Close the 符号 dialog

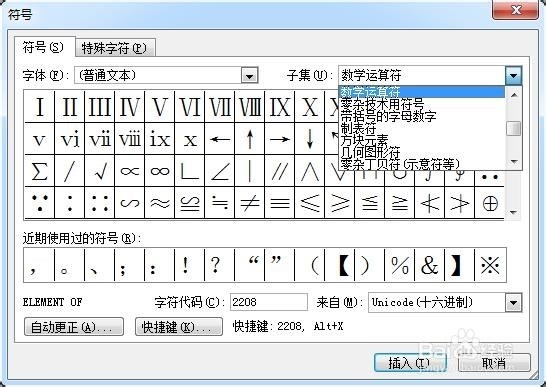point(515,10)
